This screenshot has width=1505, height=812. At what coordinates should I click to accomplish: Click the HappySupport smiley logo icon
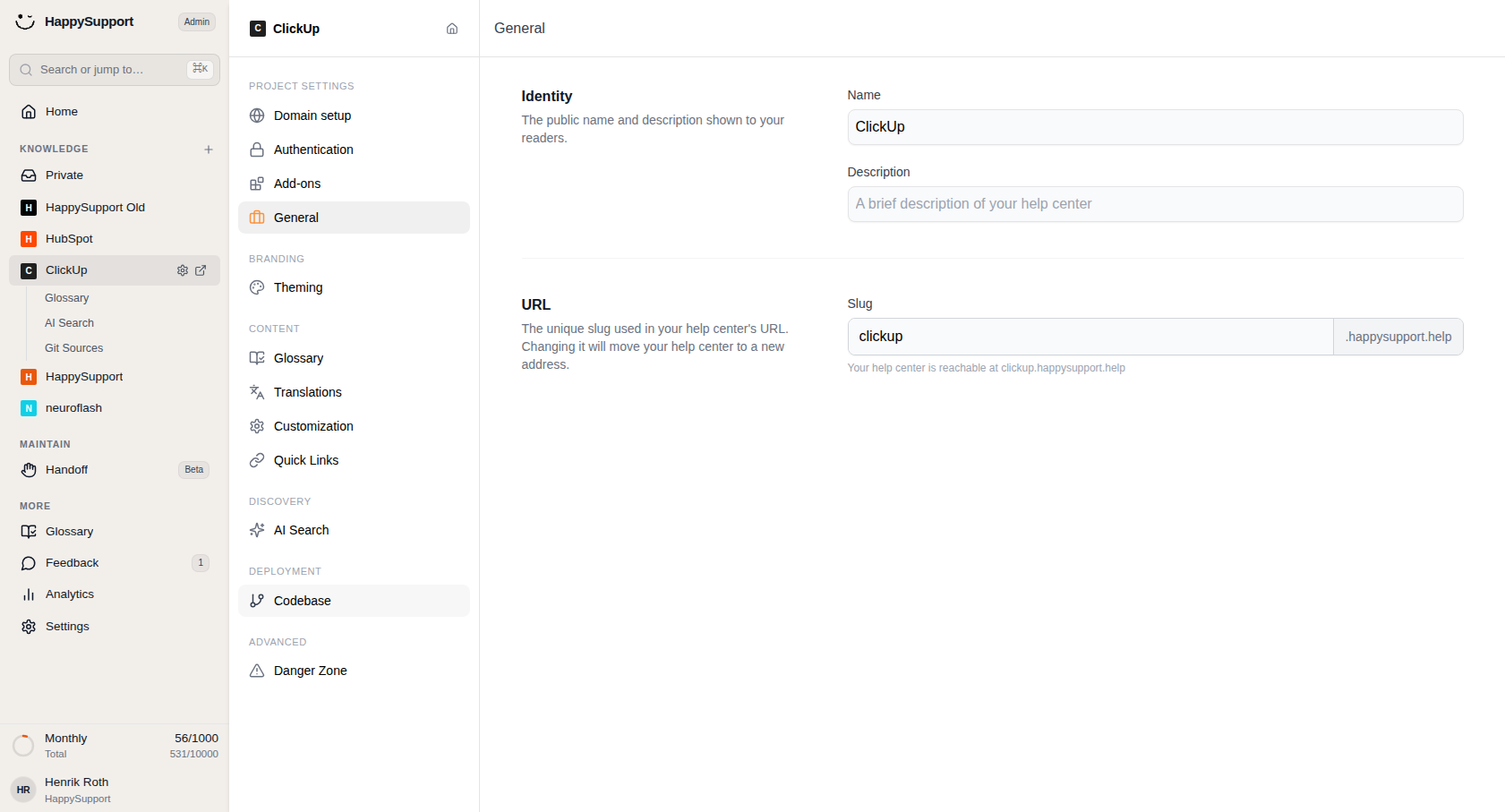[25, 21]
